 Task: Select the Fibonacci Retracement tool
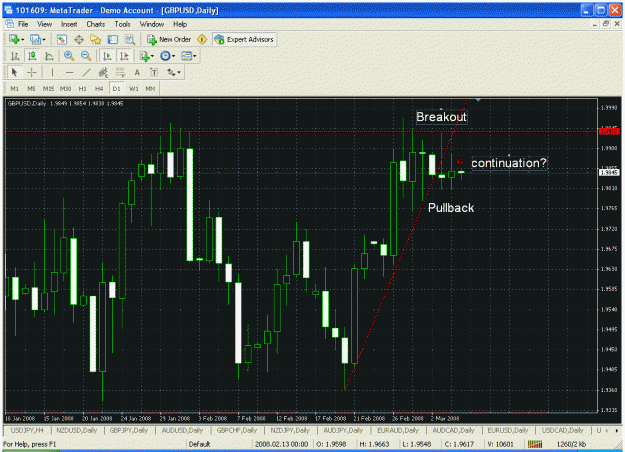[x=120, y=73]
